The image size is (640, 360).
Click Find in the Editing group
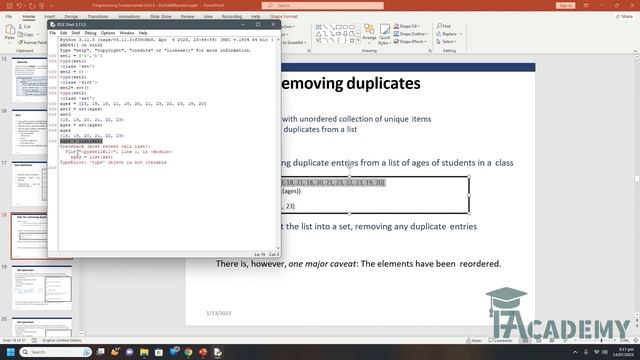click(443, 26)
